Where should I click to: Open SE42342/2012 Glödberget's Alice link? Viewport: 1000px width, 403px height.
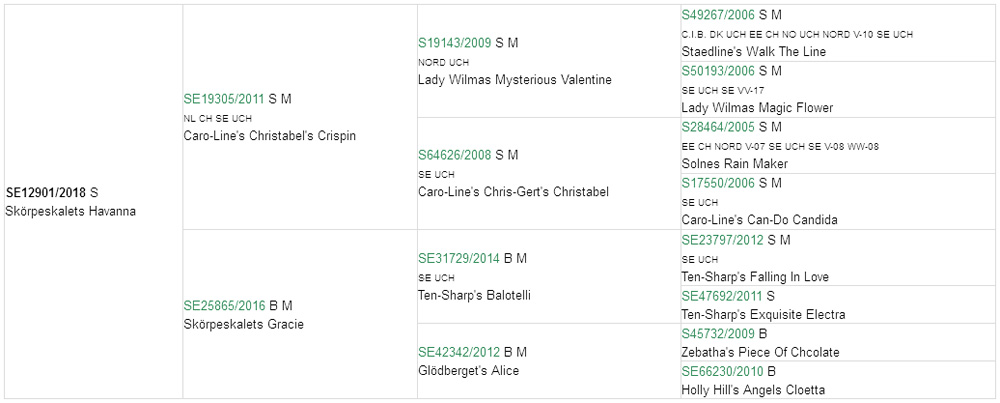pyautogui.click(x=459, y=352)
